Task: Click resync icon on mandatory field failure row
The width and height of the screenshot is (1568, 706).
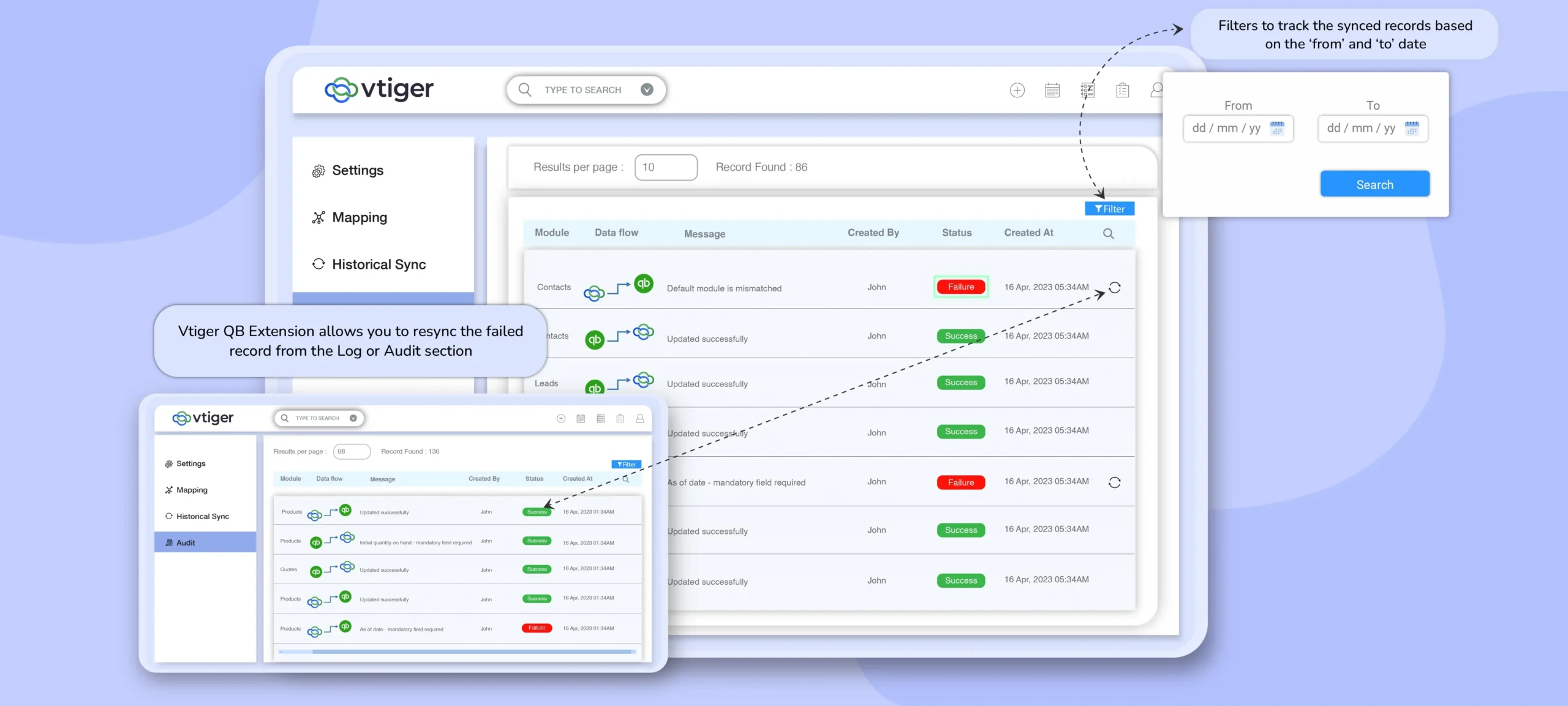Action: click(x=1114, y=483)
